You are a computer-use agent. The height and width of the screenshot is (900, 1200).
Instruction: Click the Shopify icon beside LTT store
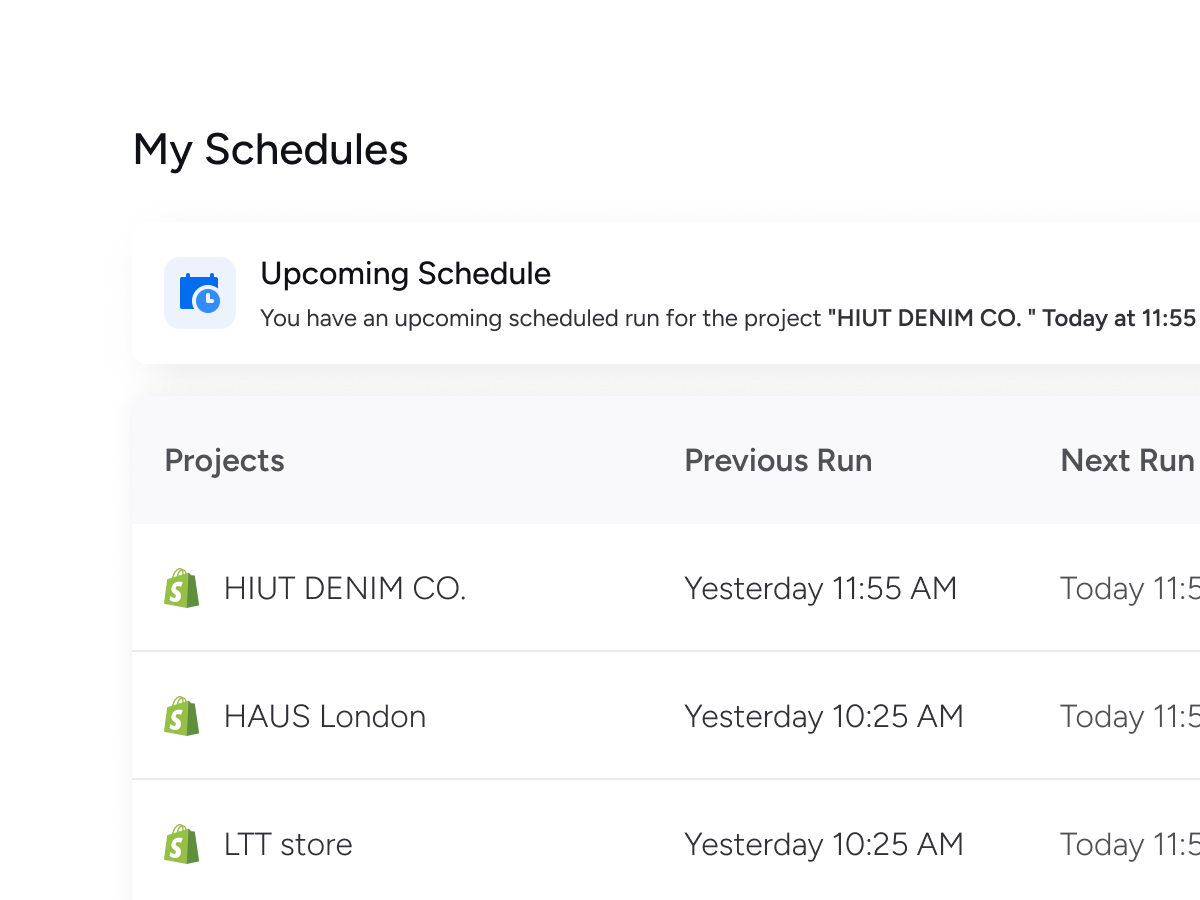(x=181, y=844)
